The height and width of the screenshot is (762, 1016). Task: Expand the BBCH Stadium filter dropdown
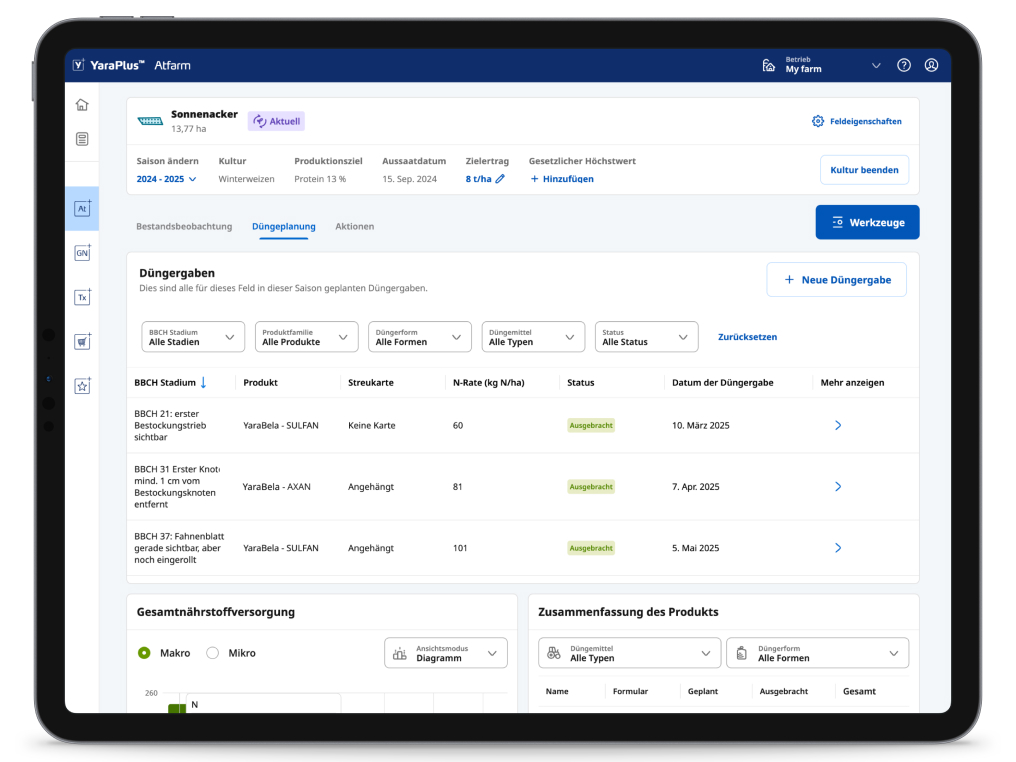tap(193, 337)
